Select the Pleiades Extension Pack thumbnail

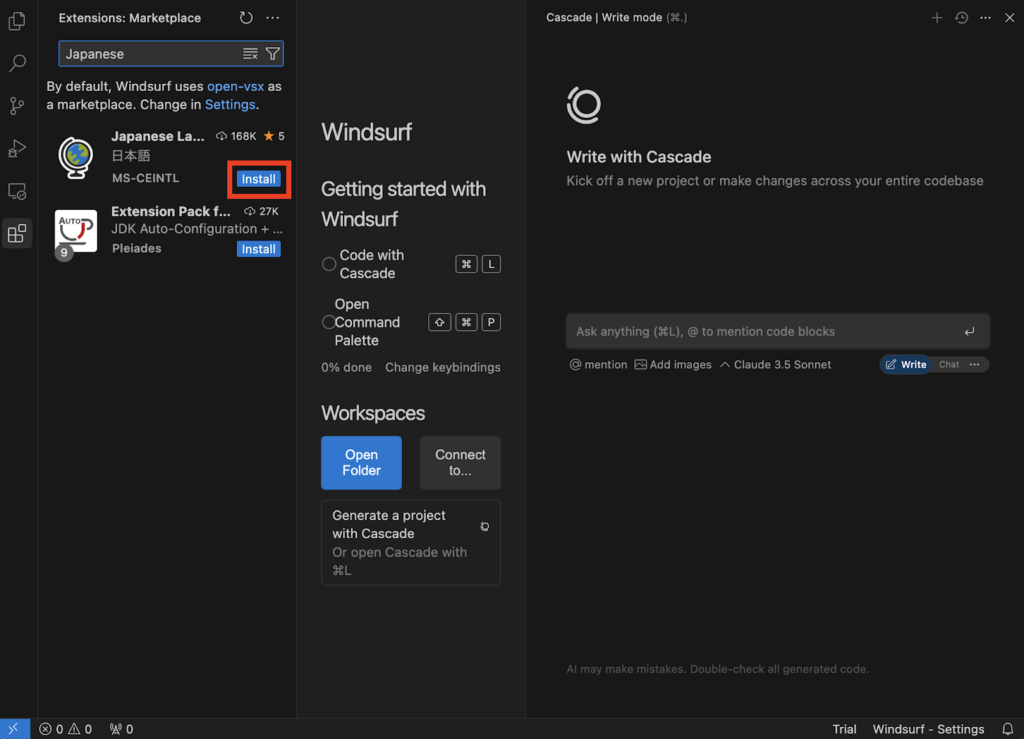(x=76, y=230)
